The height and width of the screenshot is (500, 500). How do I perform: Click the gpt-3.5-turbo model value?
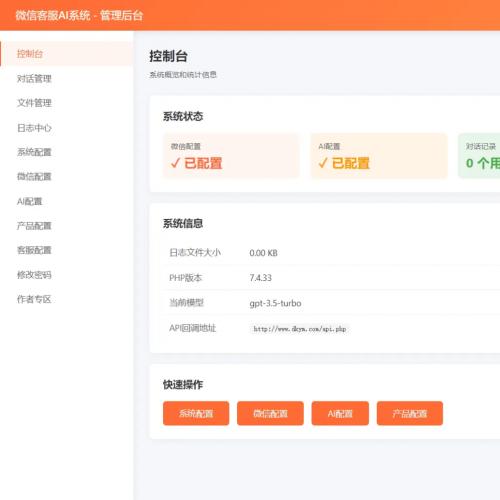275,303
